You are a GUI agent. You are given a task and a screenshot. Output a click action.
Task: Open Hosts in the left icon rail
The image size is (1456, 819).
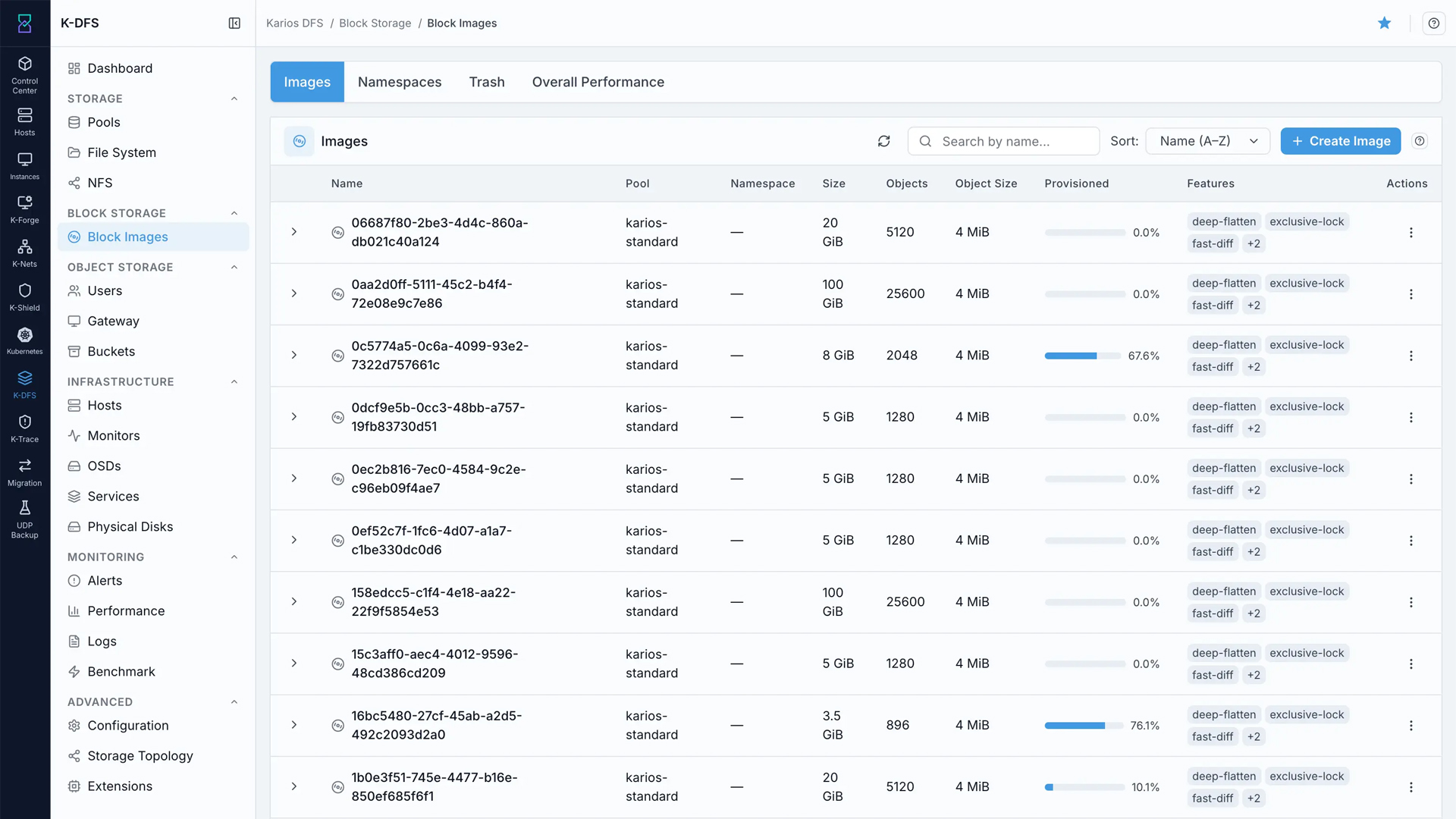25,121
